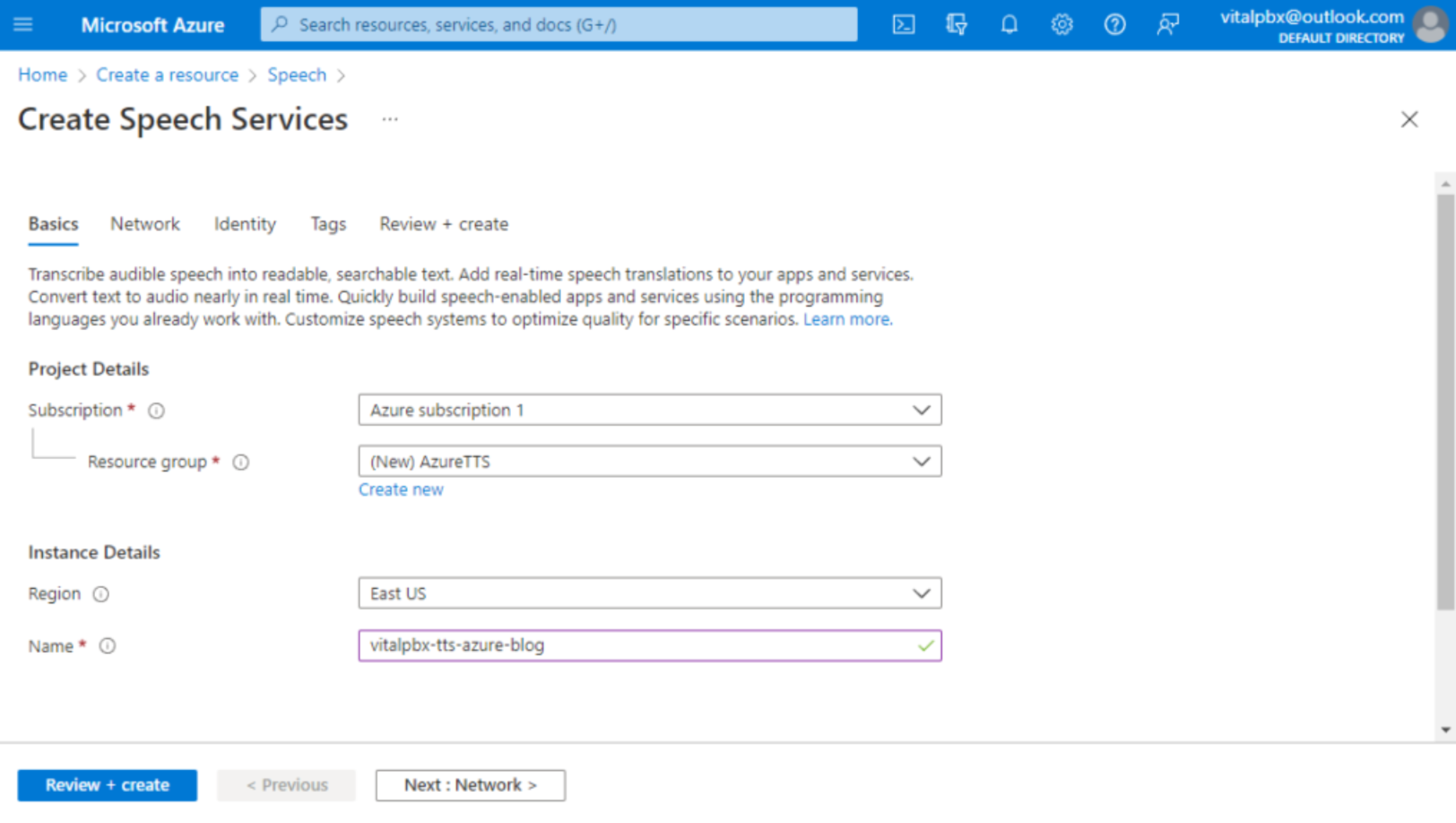Screen dimensions: 1456x823
Task: View Subscription info tooltip icon
Action: 155,411
